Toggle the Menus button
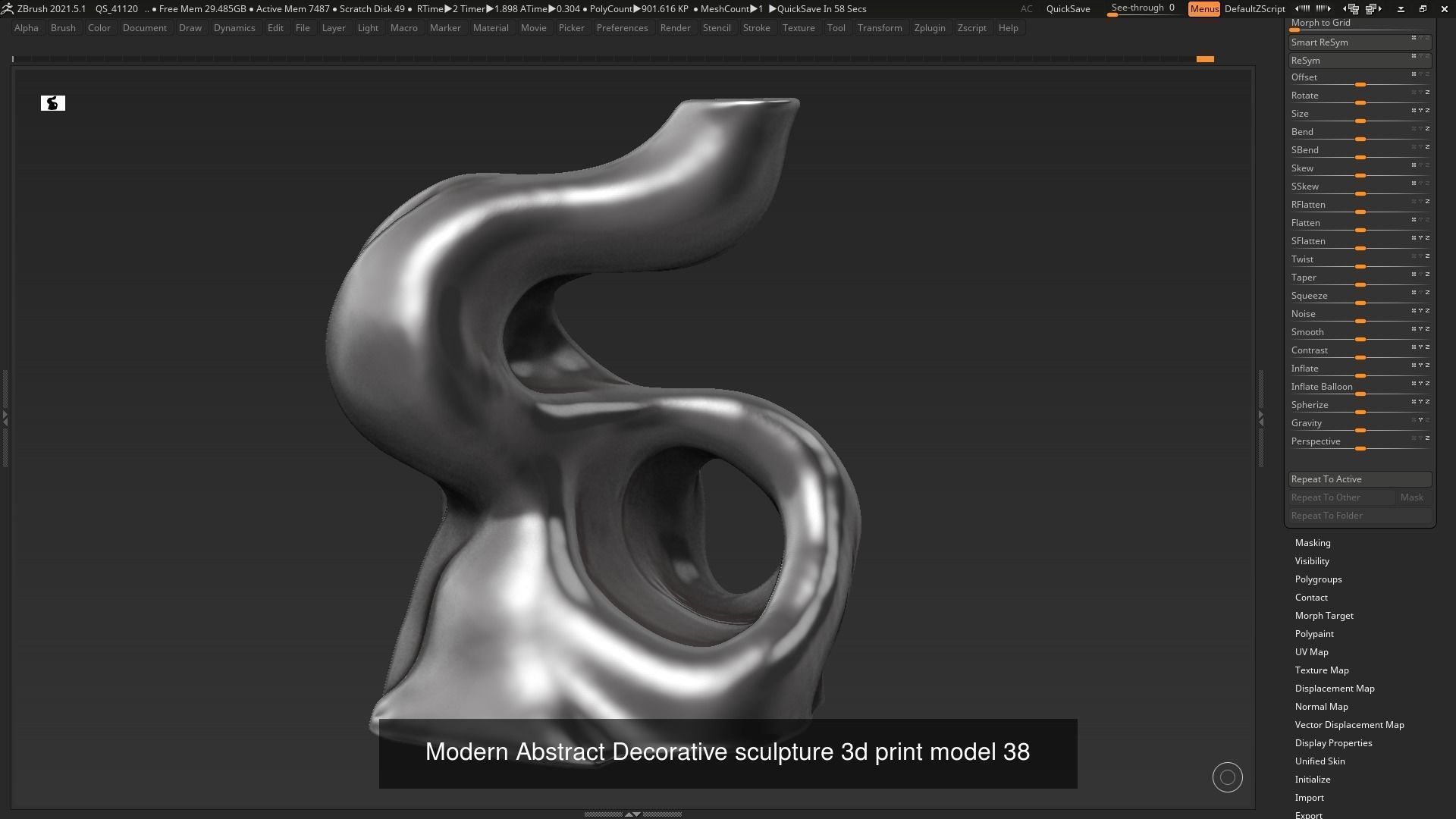This screenshot has height=819, width=1456. pos(1204,9)
